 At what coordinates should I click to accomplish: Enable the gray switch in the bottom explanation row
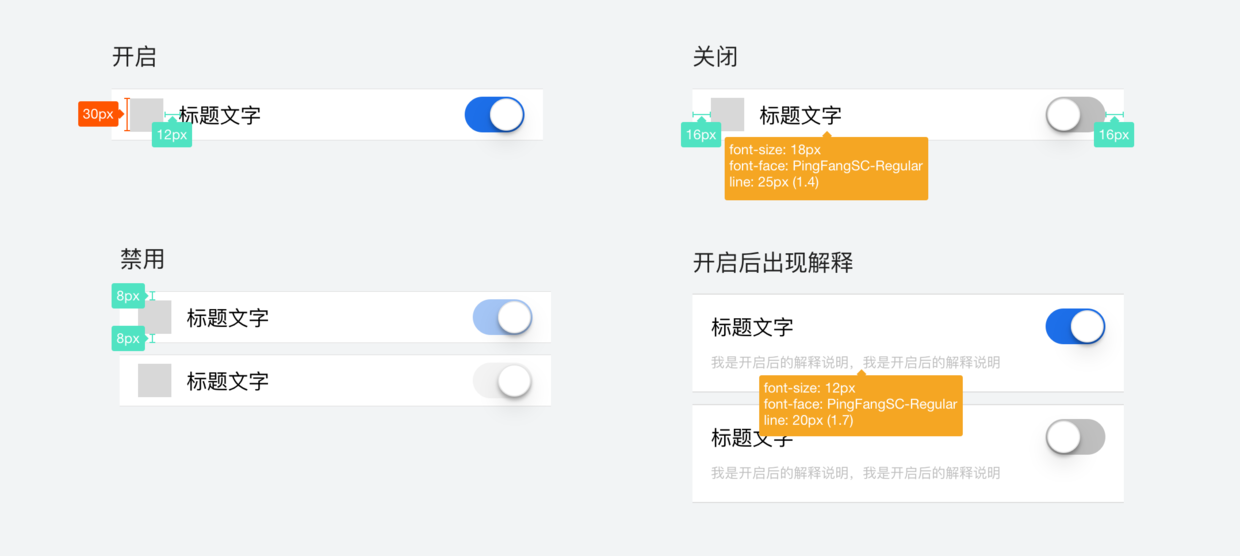point(1076,437)
